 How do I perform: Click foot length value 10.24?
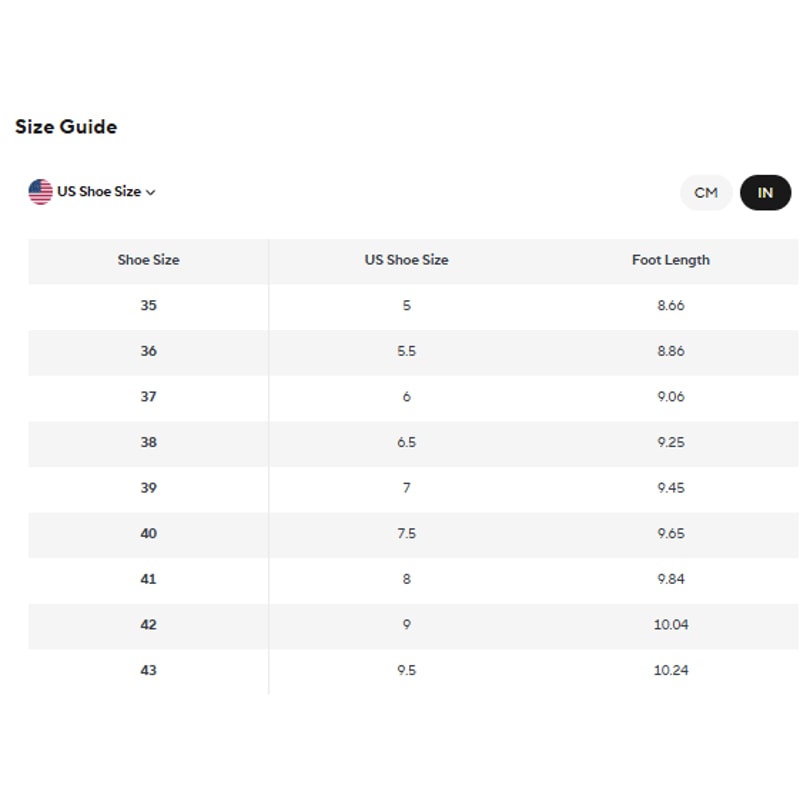670,670
